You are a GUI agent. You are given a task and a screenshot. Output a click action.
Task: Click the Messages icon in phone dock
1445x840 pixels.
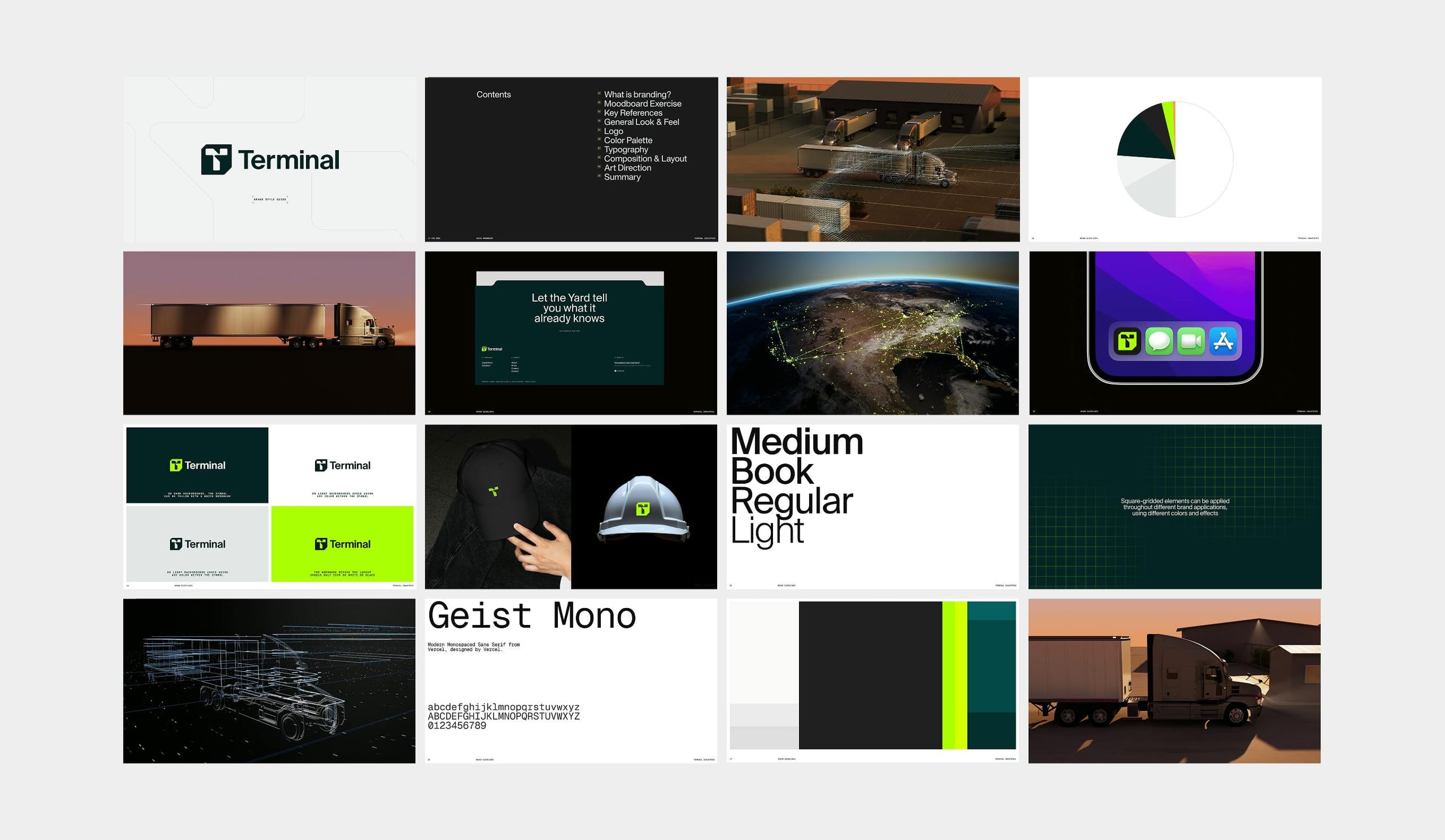[1159, 341]
